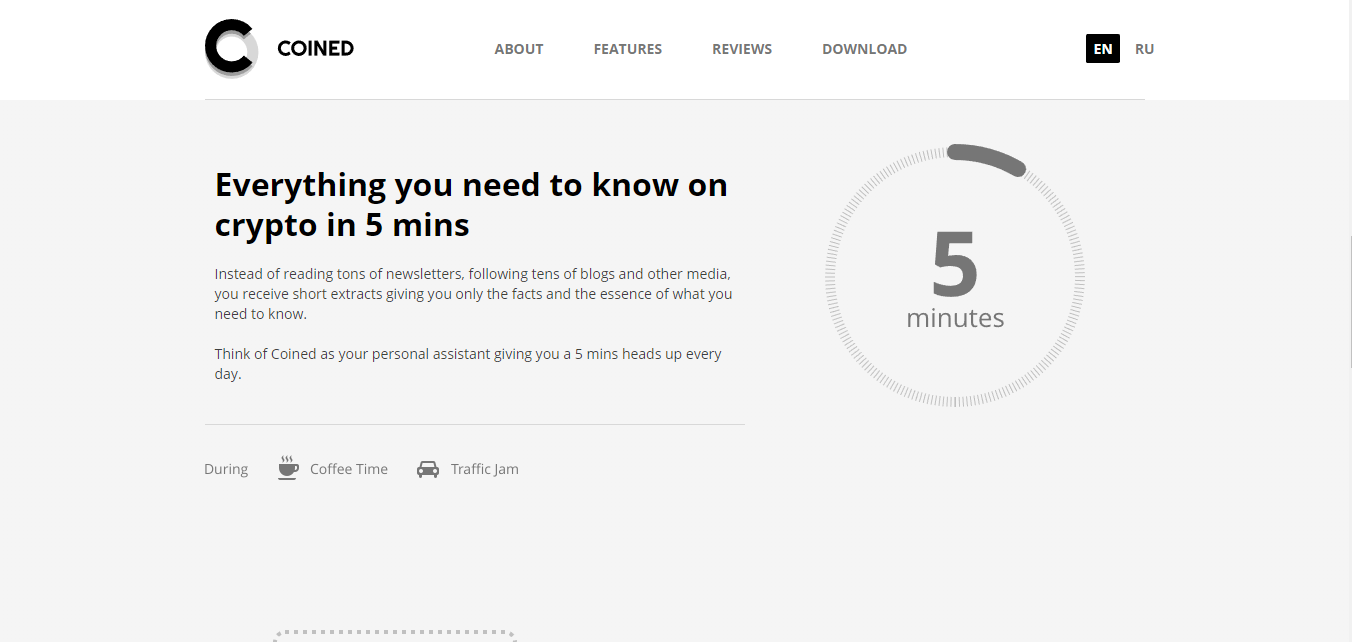The height and width of the screenshot is (642, 1352).
Task: Go to the Download section
Action: coord(865,49)
